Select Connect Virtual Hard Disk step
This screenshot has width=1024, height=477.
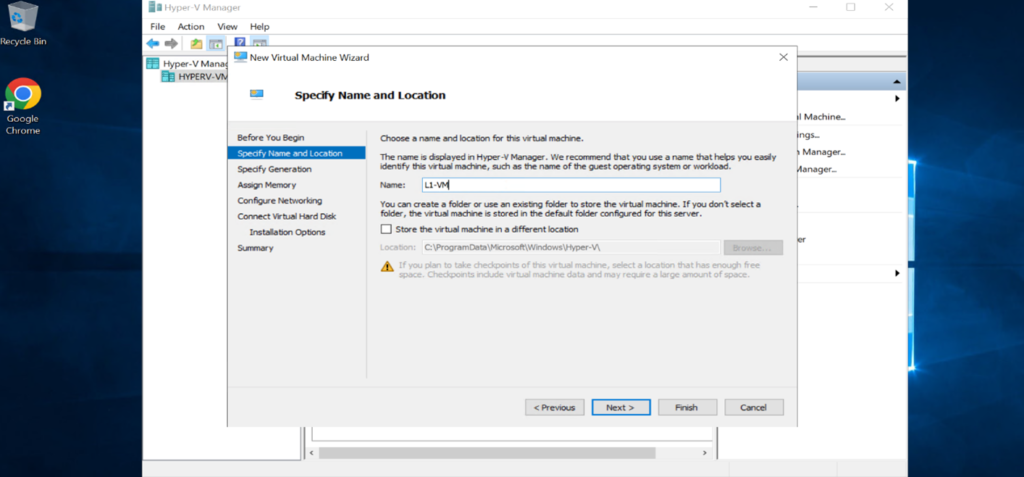pos(287,216)
